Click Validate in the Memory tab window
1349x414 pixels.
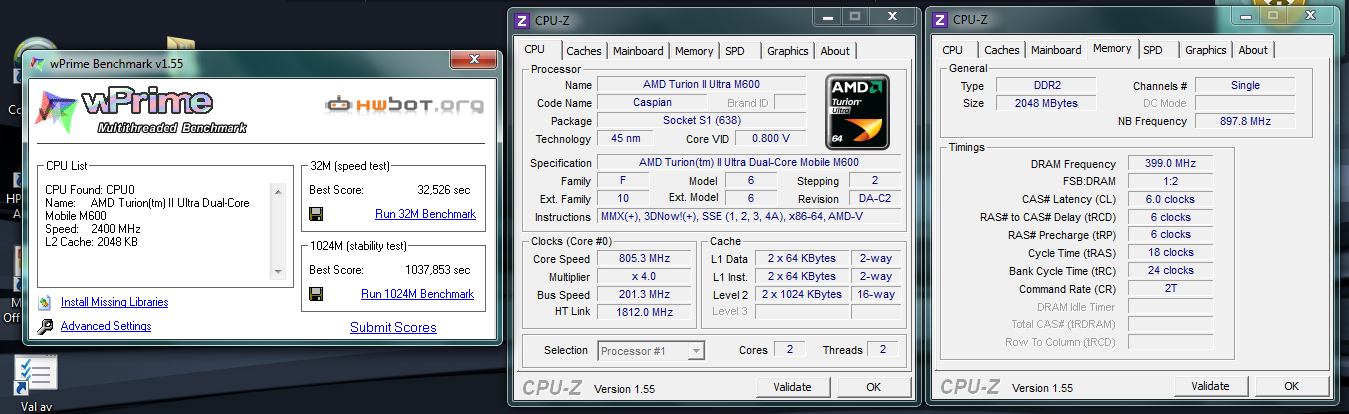[1210, 386]
